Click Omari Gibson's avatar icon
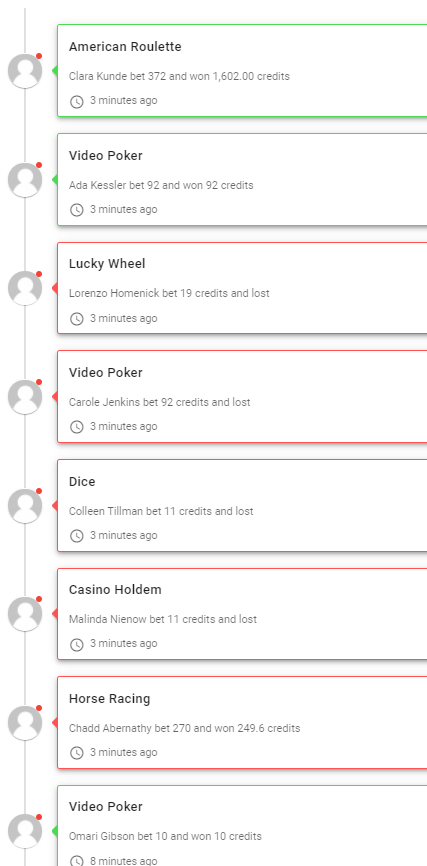This screenshot has height=866, width=427. tap(25, 831)
